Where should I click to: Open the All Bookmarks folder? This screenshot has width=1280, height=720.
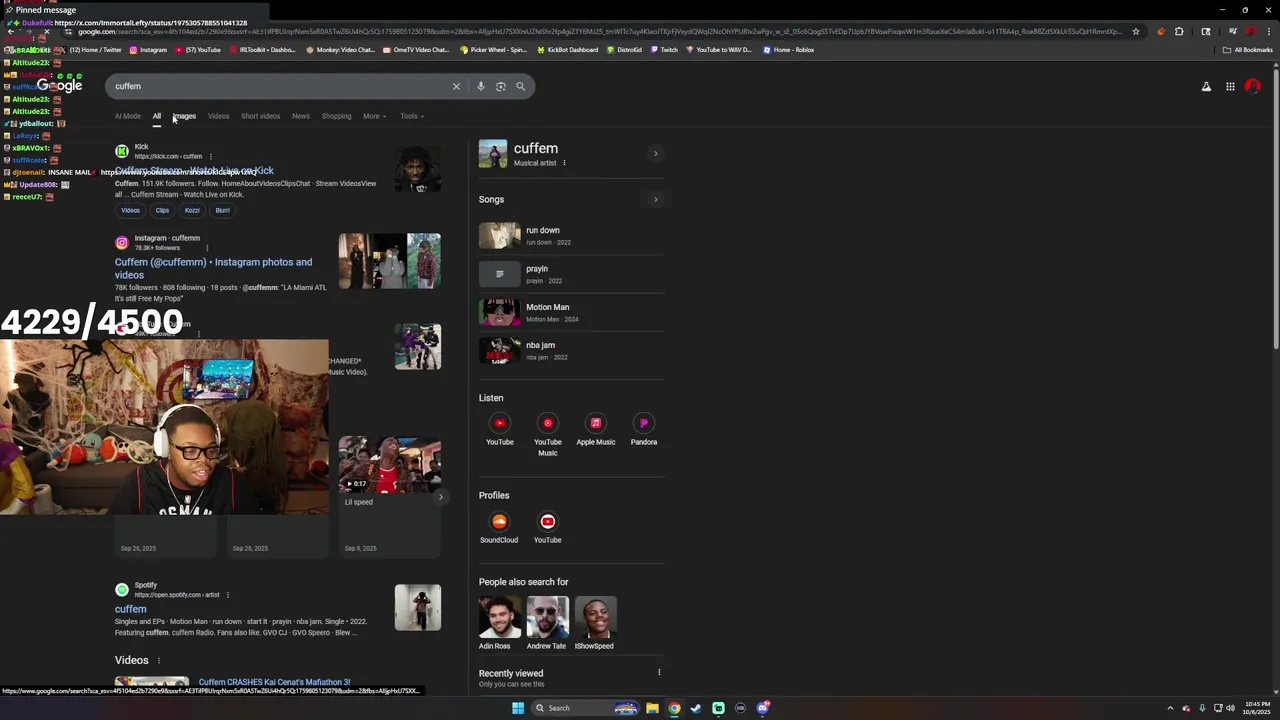click(x=1247, y=50)
